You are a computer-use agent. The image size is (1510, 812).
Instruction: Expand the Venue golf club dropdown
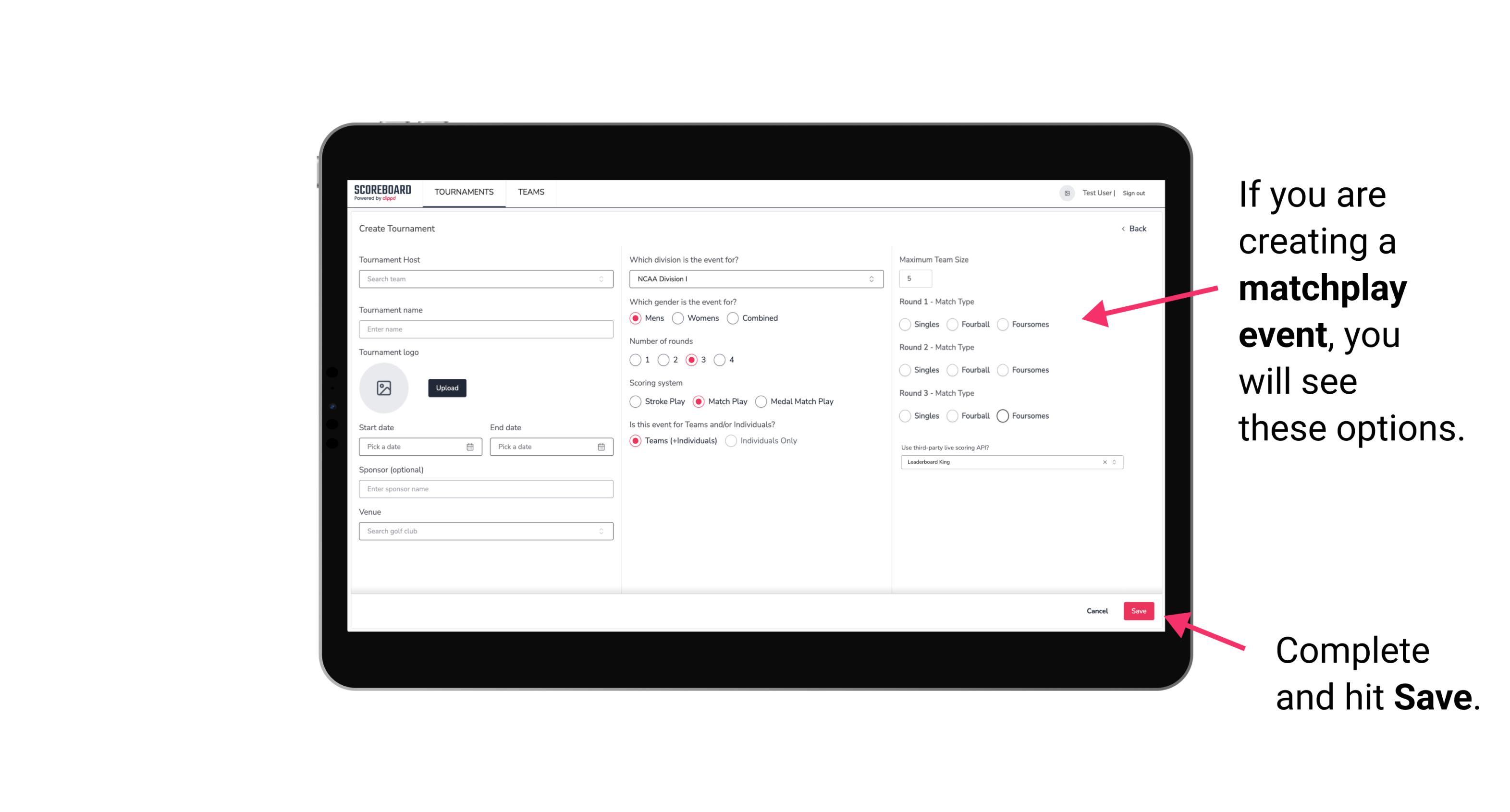(x=600, y=531)
